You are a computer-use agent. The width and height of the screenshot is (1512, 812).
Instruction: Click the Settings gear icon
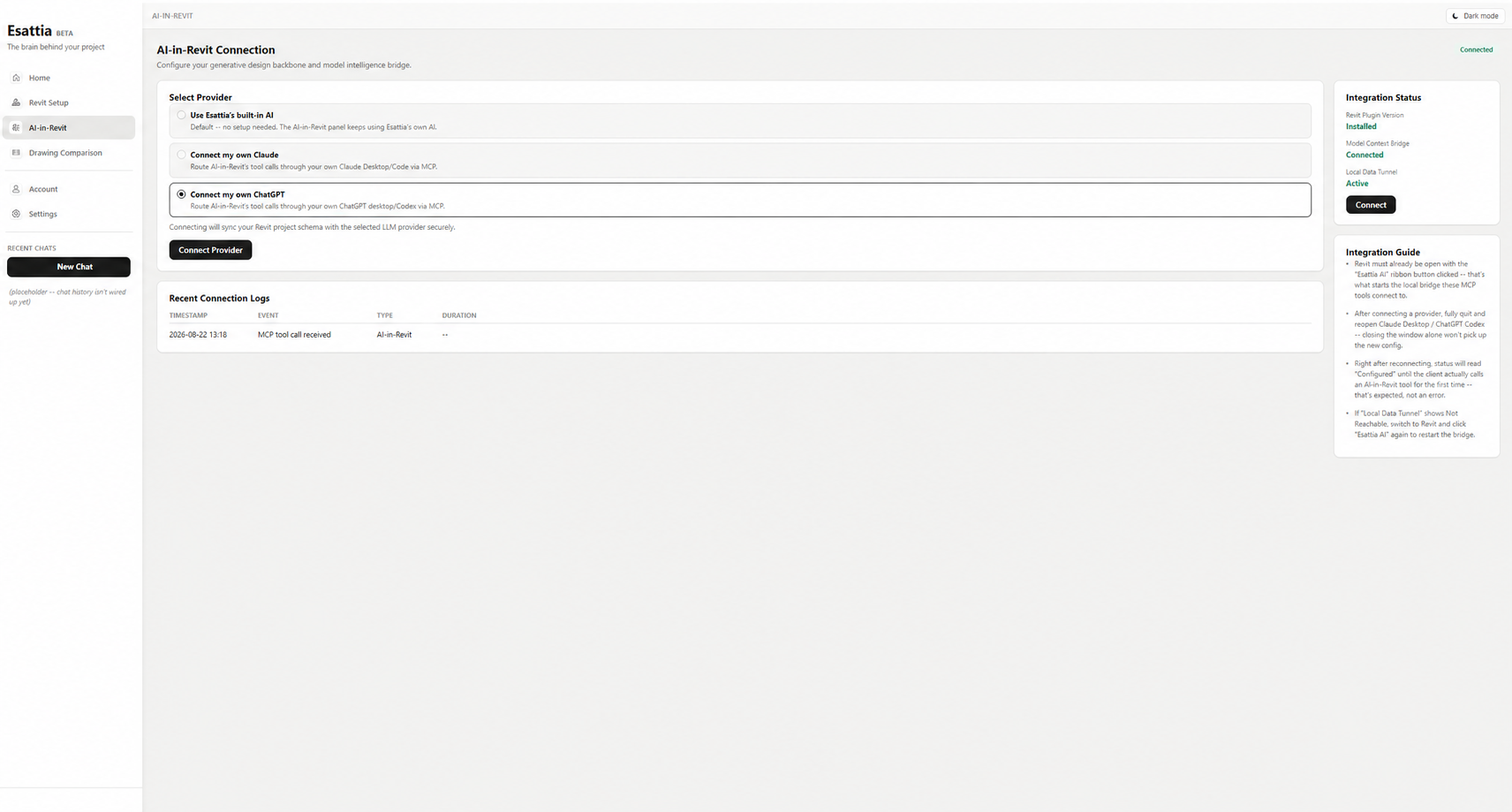point(16,214)
